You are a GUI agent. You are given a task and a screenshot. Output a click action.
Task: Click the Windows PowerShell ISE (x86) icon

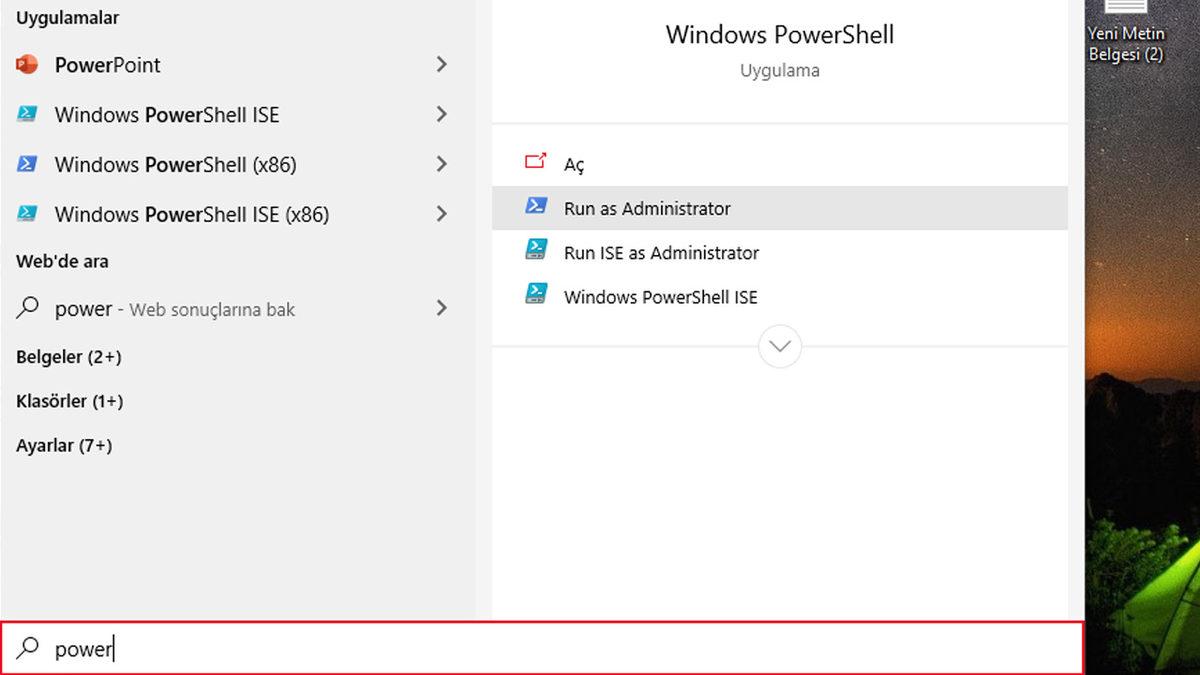27,214
